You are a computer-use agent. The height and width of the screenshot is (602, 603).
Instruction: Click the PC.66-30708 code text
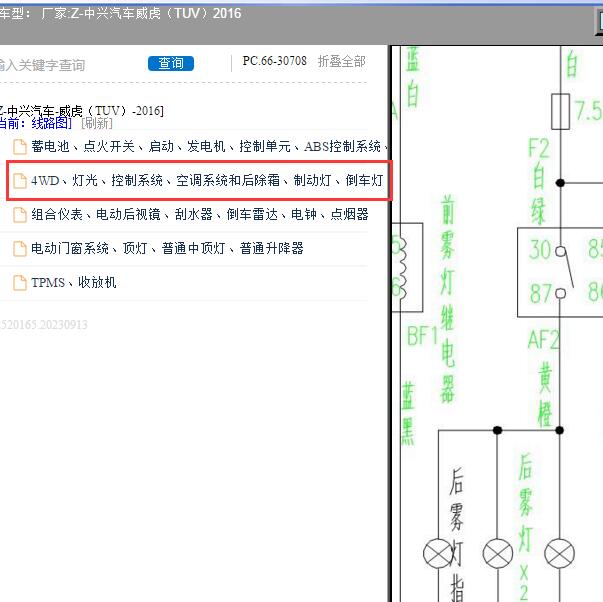[x=275, y=61]
